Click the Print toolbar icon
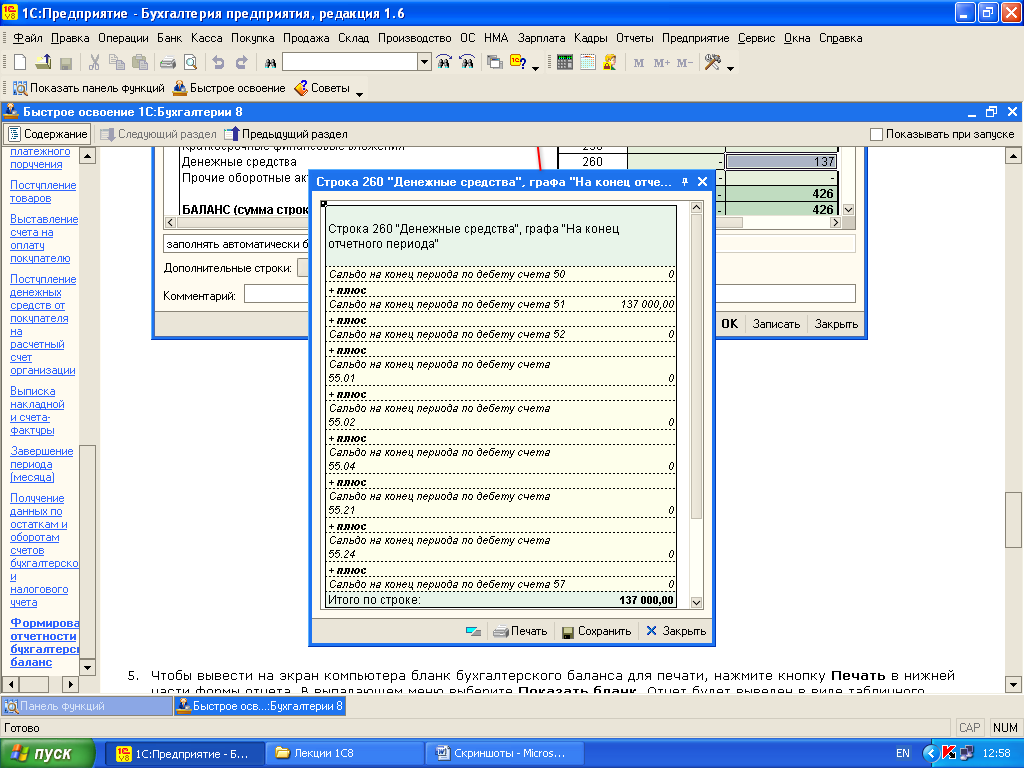Viewport: 1024px width, 768px height. click(x=168, y=63)
